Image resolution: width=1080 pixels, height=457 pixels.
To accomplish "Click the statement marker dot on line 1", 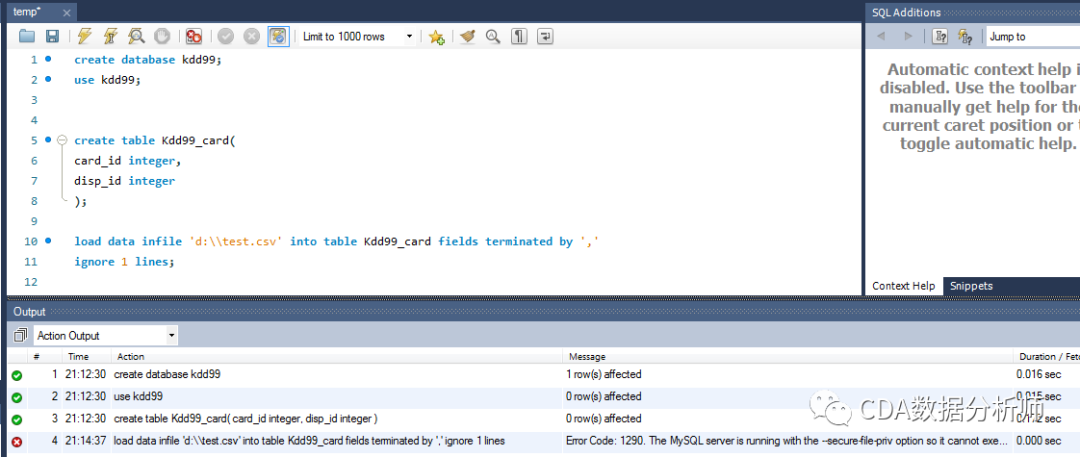I will pyautogui.click(x=48, y=59).
